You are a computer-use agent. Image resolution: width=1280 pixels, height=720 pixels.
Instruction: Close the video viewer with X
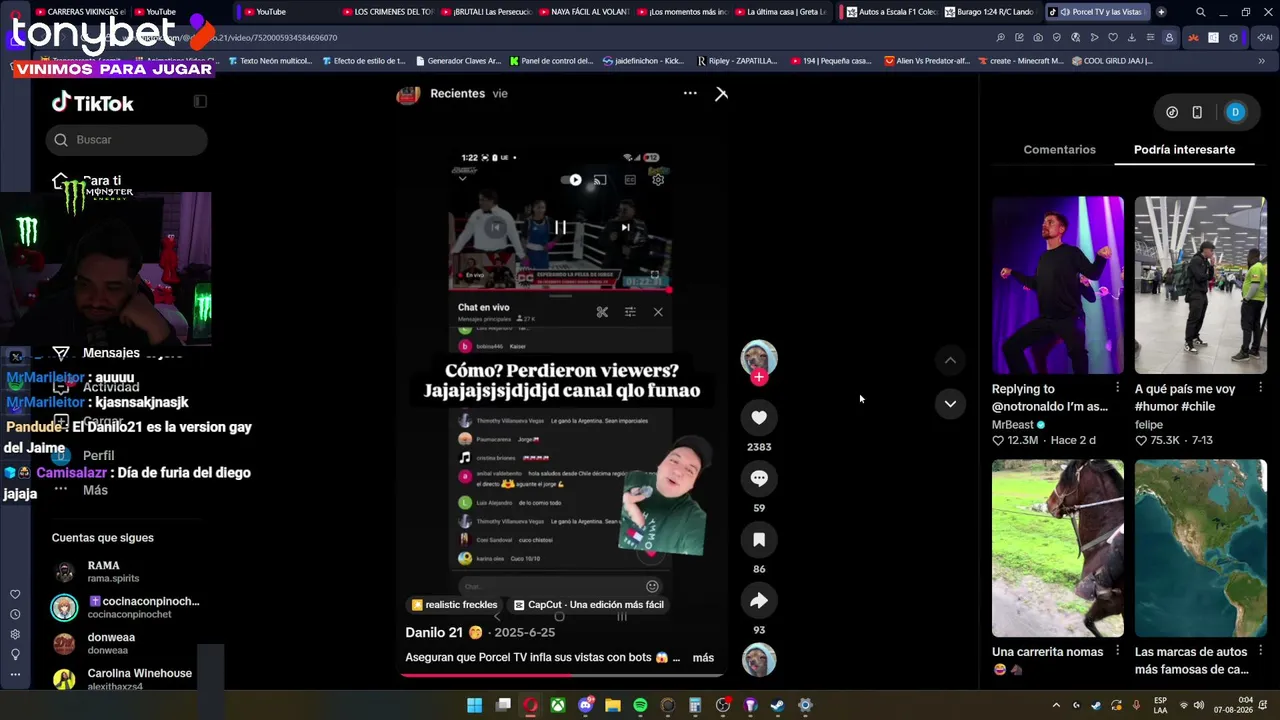point(722,94)
